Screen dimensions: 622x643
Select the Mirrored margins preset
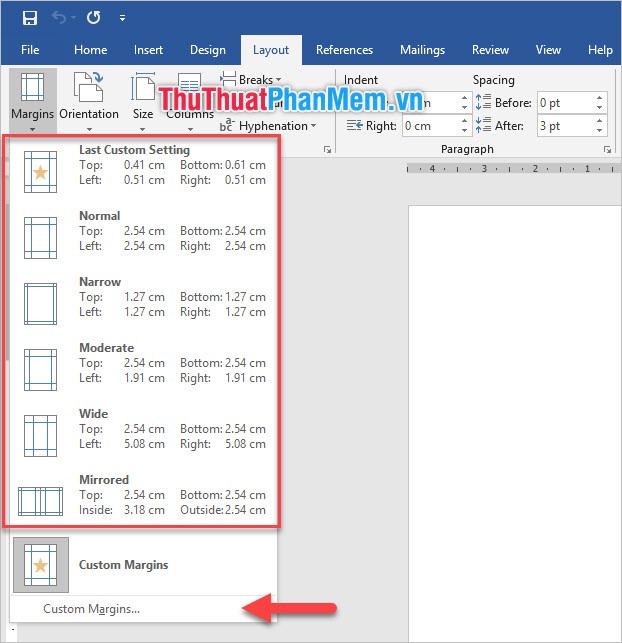[x=142, y=499]
